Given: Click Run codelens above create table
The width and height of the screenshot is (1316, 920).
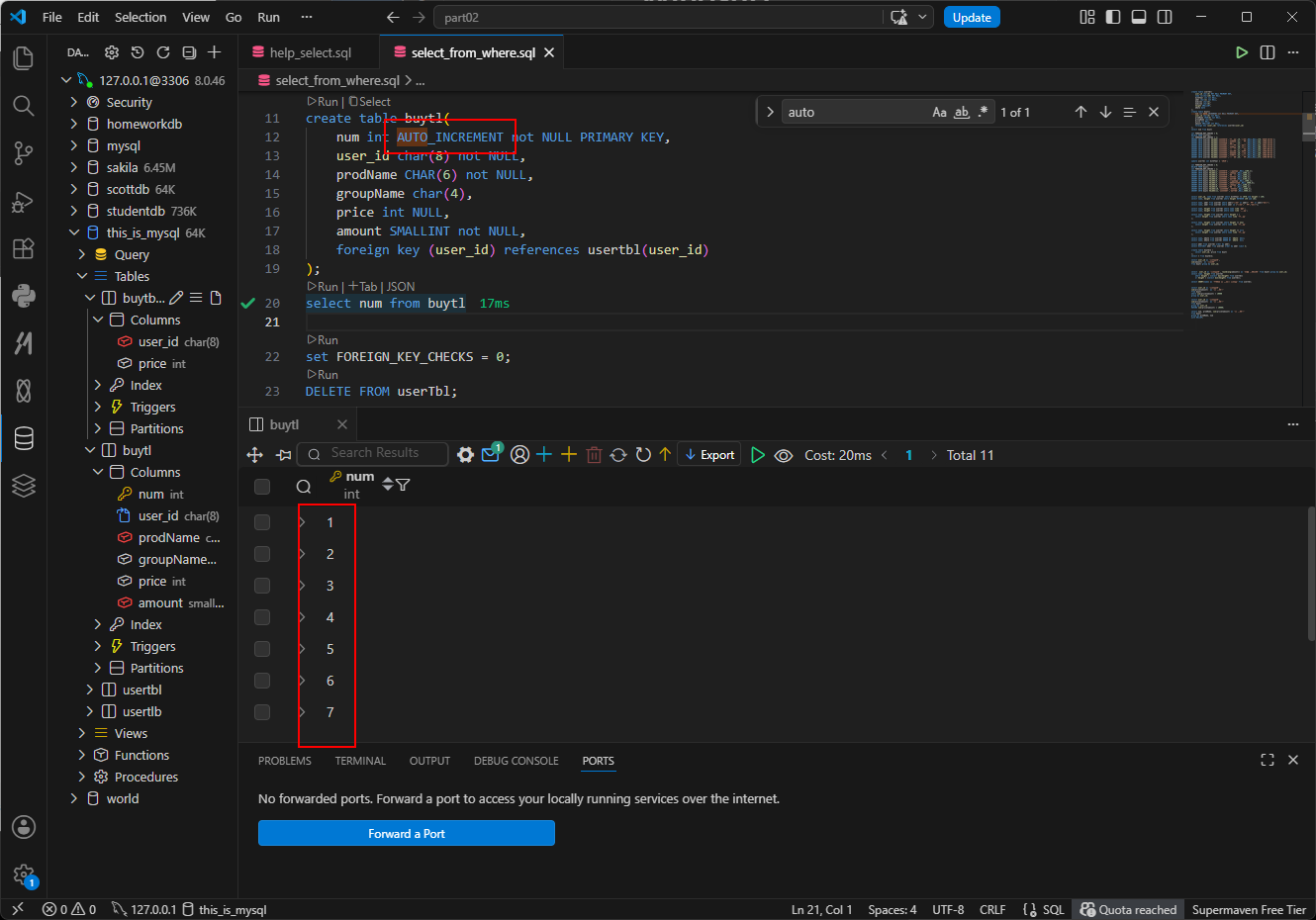Looking at the screenshot, I should (x=323, y=101).
